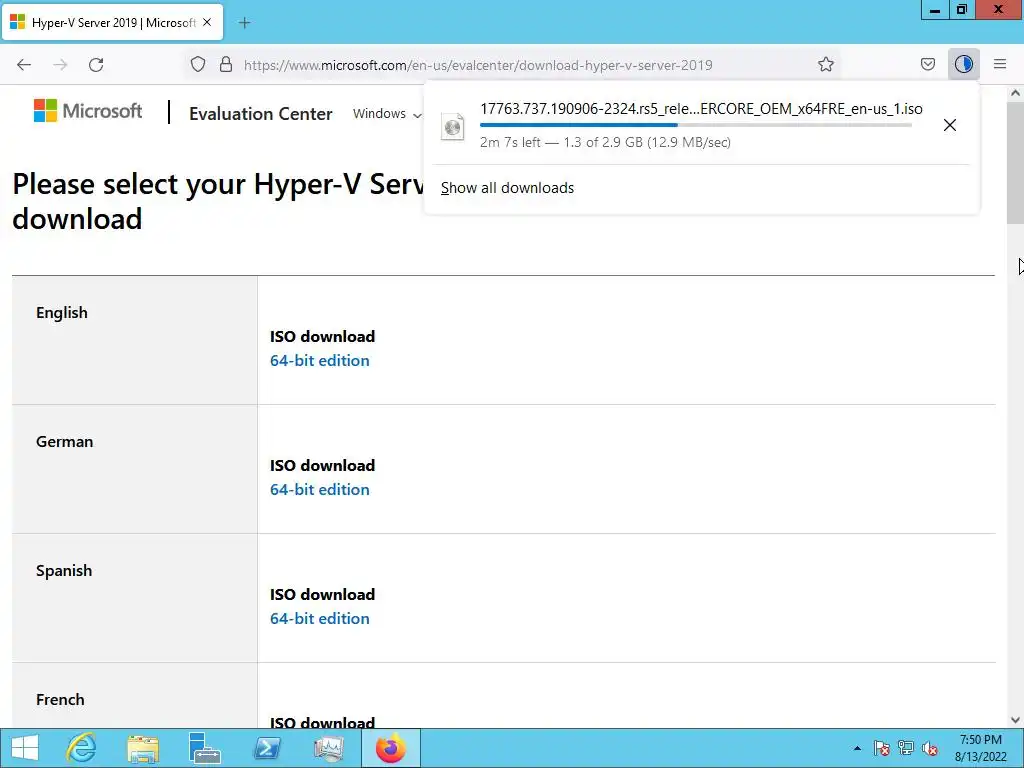This screenshot has width=1024, height=768.
Task: Open the Performance Monitor taskbar icon
Action: click(328, 748)
